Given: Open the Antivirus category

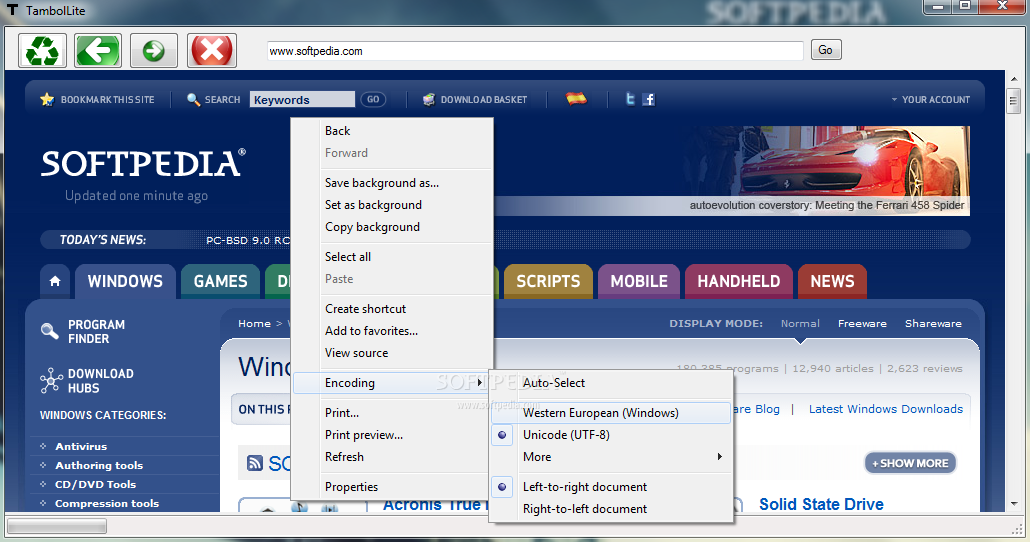Looking at the screenshot, I should [x=81, y=446].
